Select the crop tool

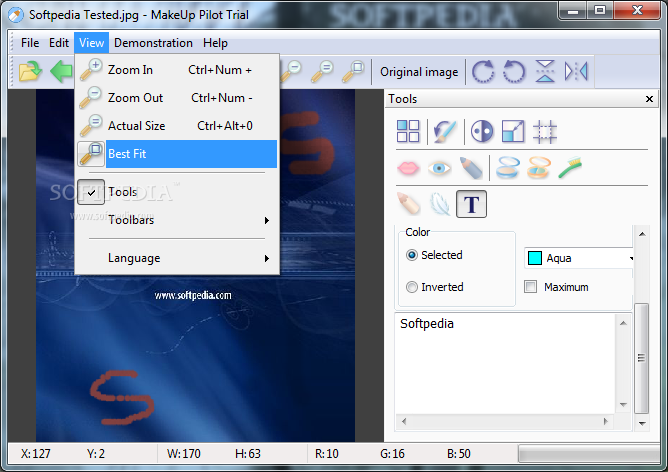tap(545, 131)
